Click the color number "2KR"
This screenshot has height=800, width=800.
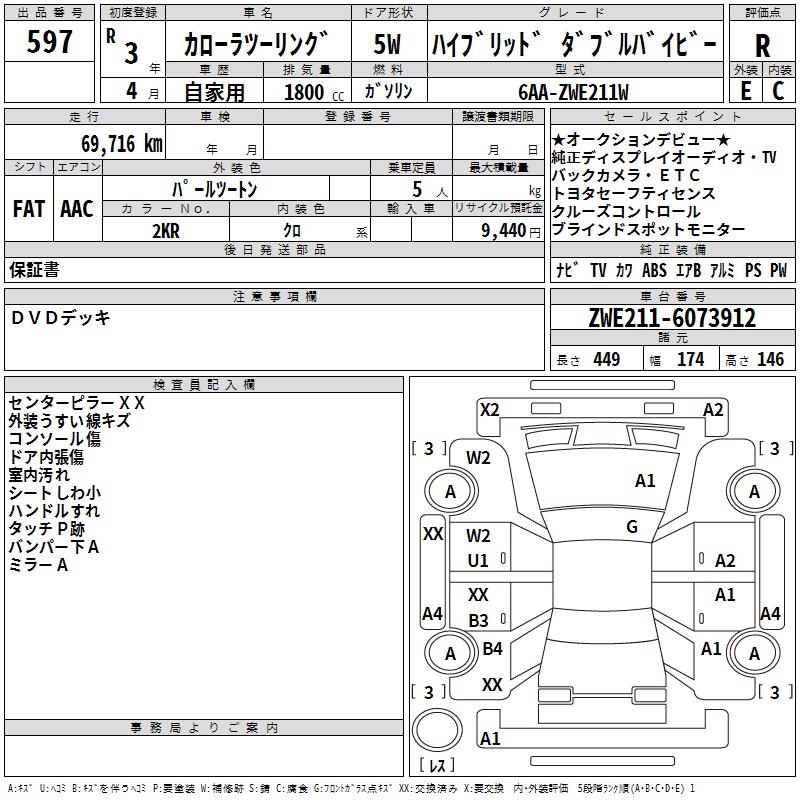[166, 231]
